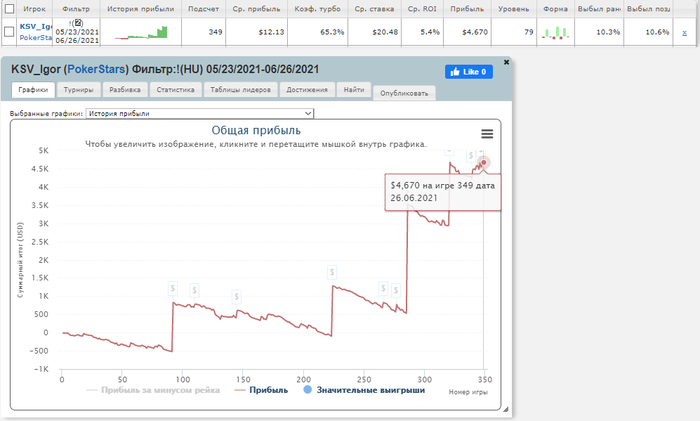Switch to the Графики tab

33,89
